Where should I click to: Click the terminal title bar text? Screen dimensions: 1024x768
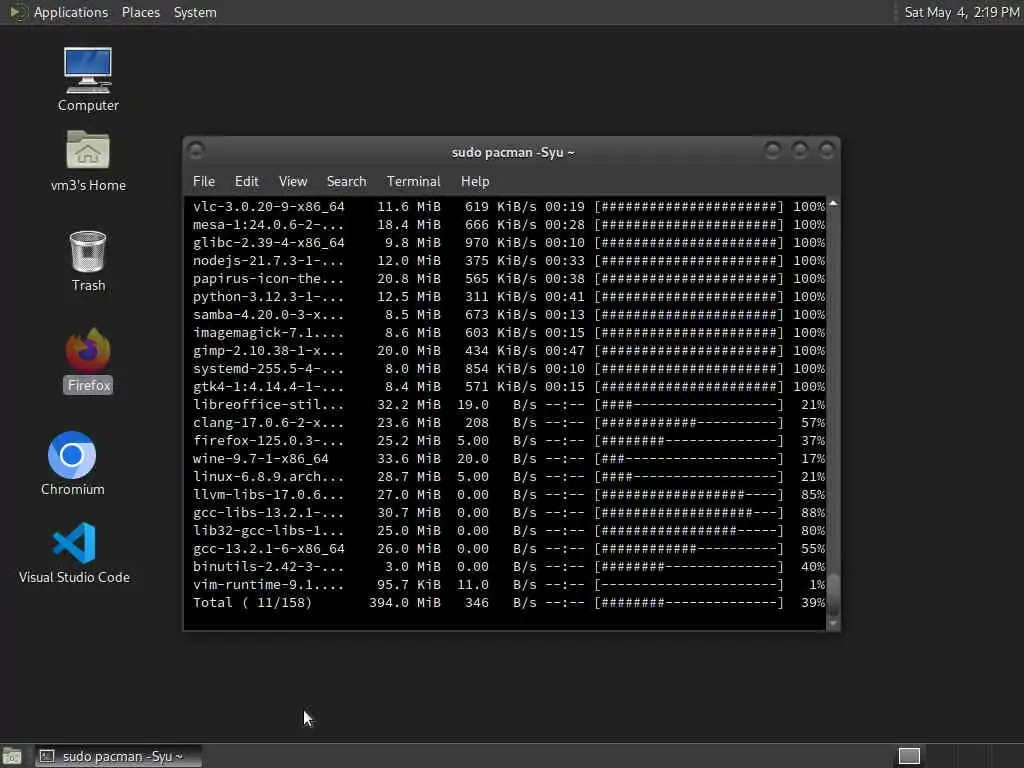[513, 152]
